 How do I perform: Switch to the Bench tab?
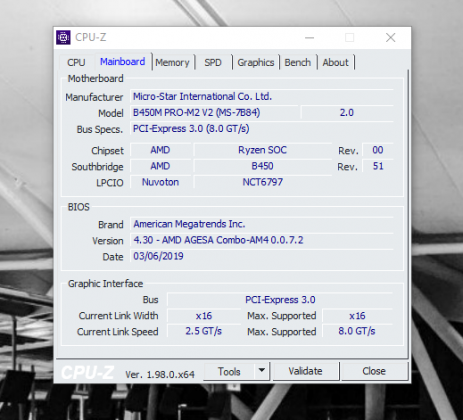point(298,62)
